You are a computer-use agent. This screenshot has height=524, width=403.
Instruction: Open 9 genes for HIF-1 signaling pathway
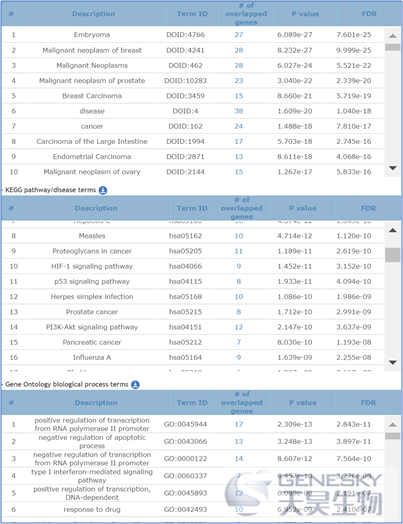(x=239, y=266)
